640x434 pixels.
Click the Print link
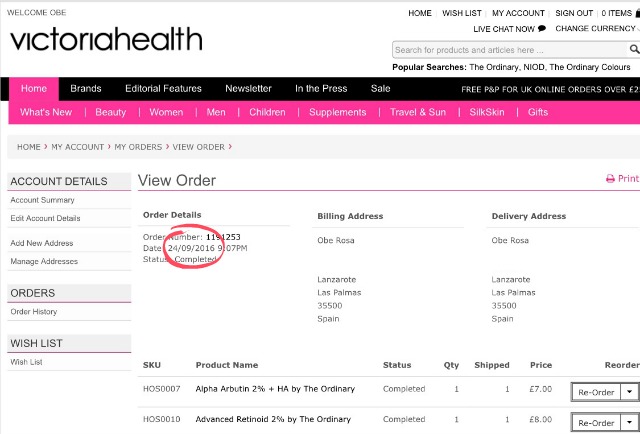pos(628,178)
